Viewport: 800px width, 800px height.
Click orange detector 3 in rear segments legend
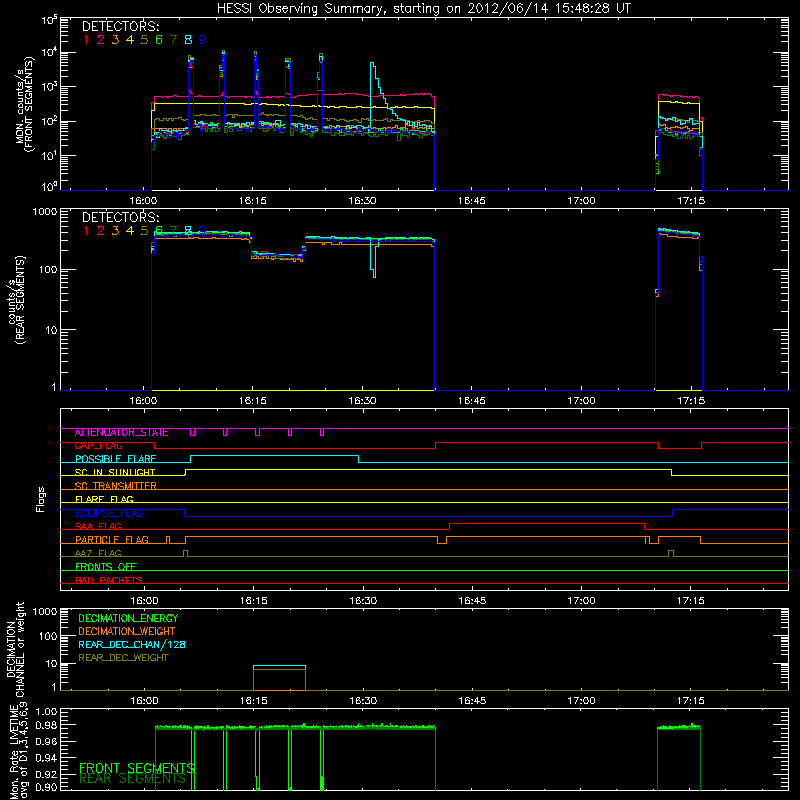(115, 231)
